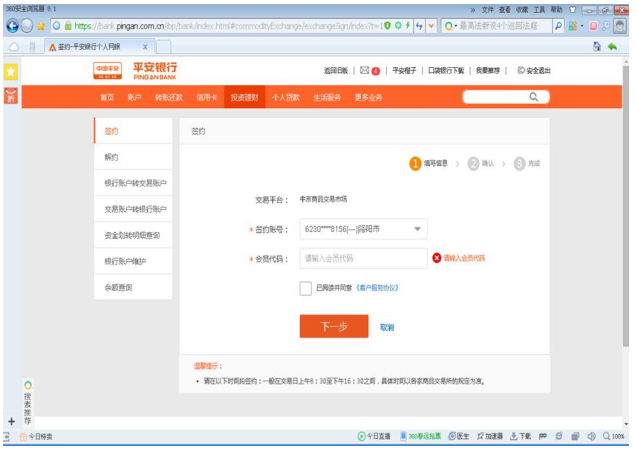Select 余额查询 in the left menu
637x451 pixels.
point(133,287)
